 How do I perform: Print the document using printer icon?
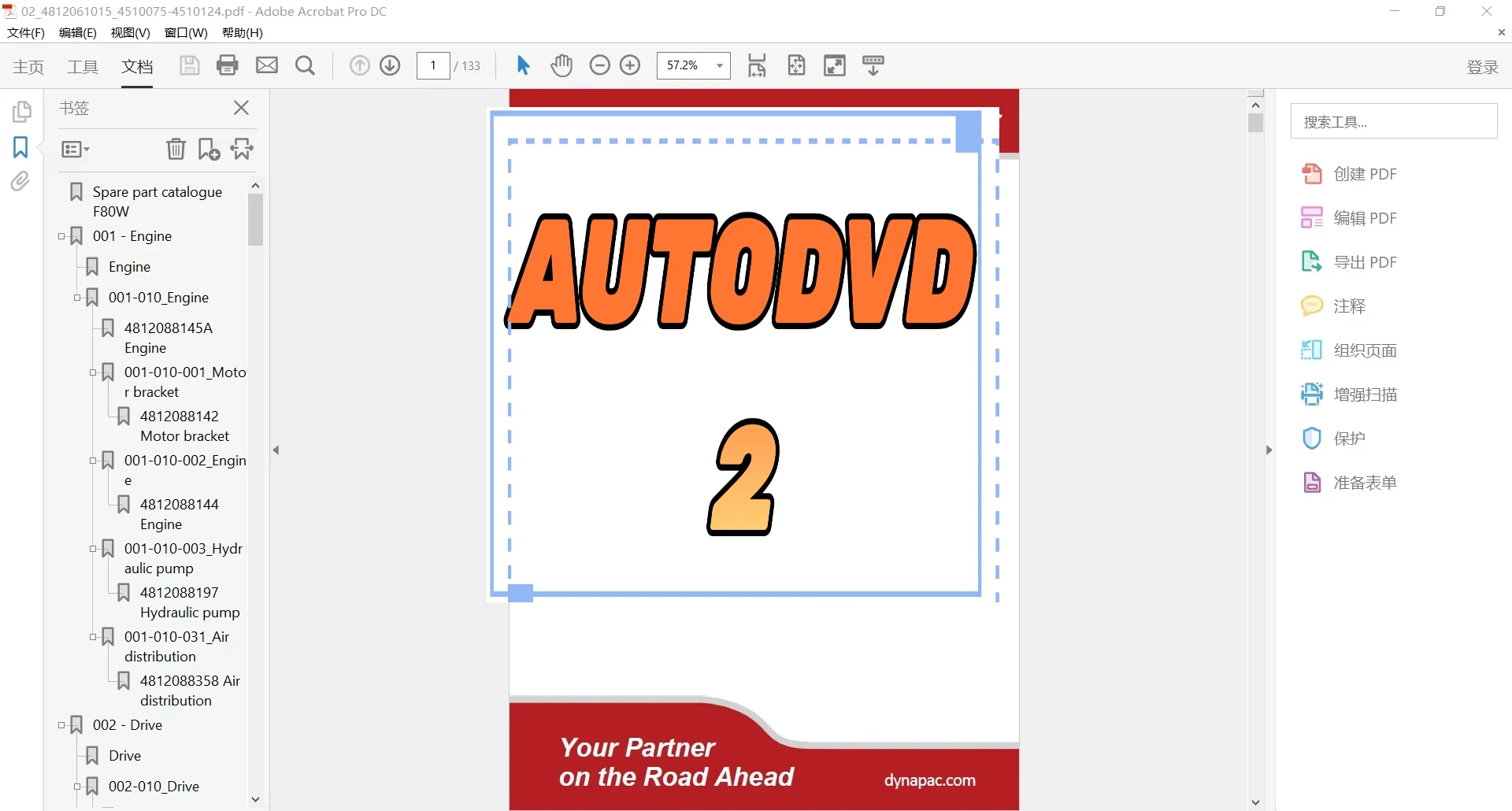tap(228, 65)
